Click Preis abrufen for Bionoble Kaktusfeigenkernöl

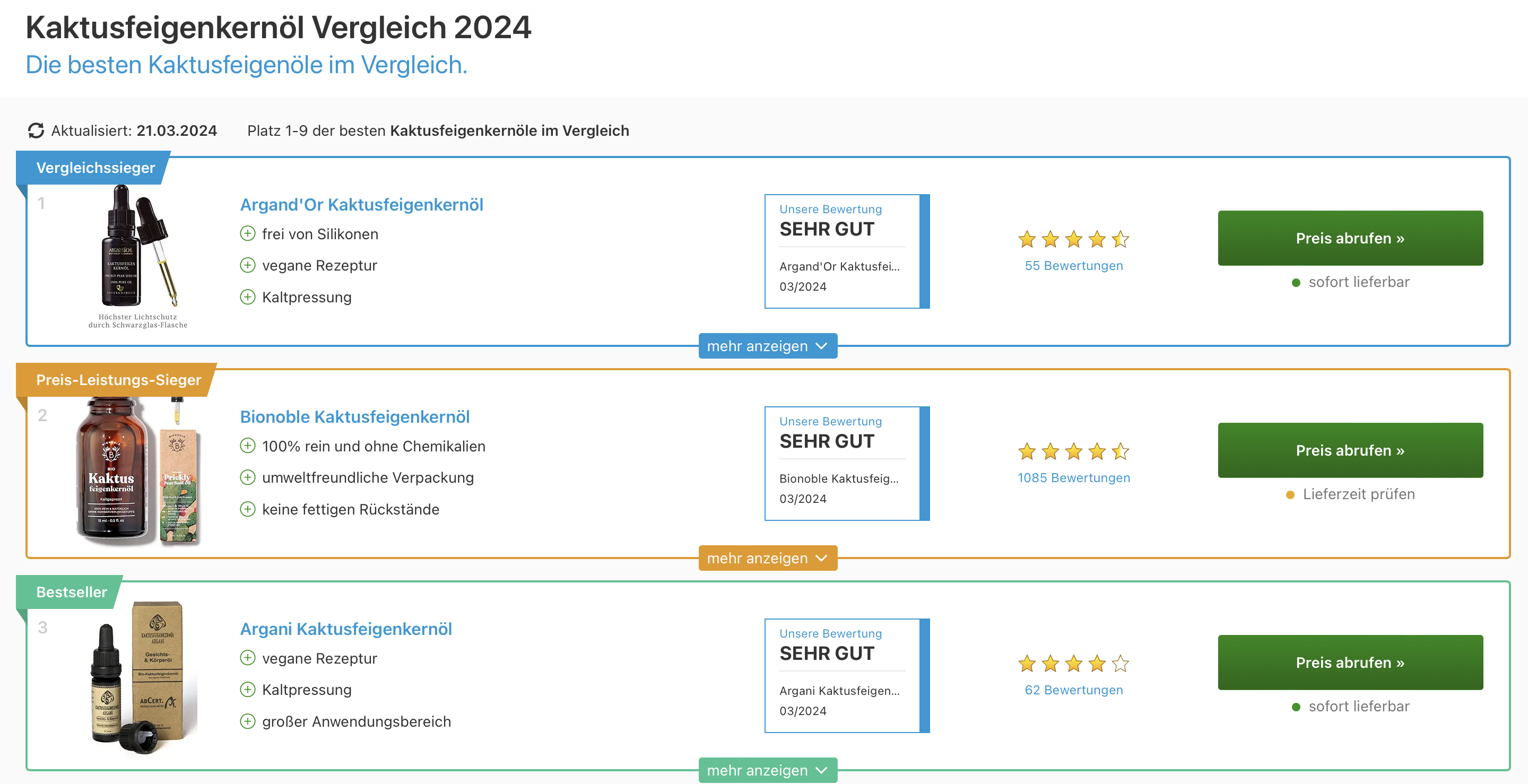tap(1350, 450)
